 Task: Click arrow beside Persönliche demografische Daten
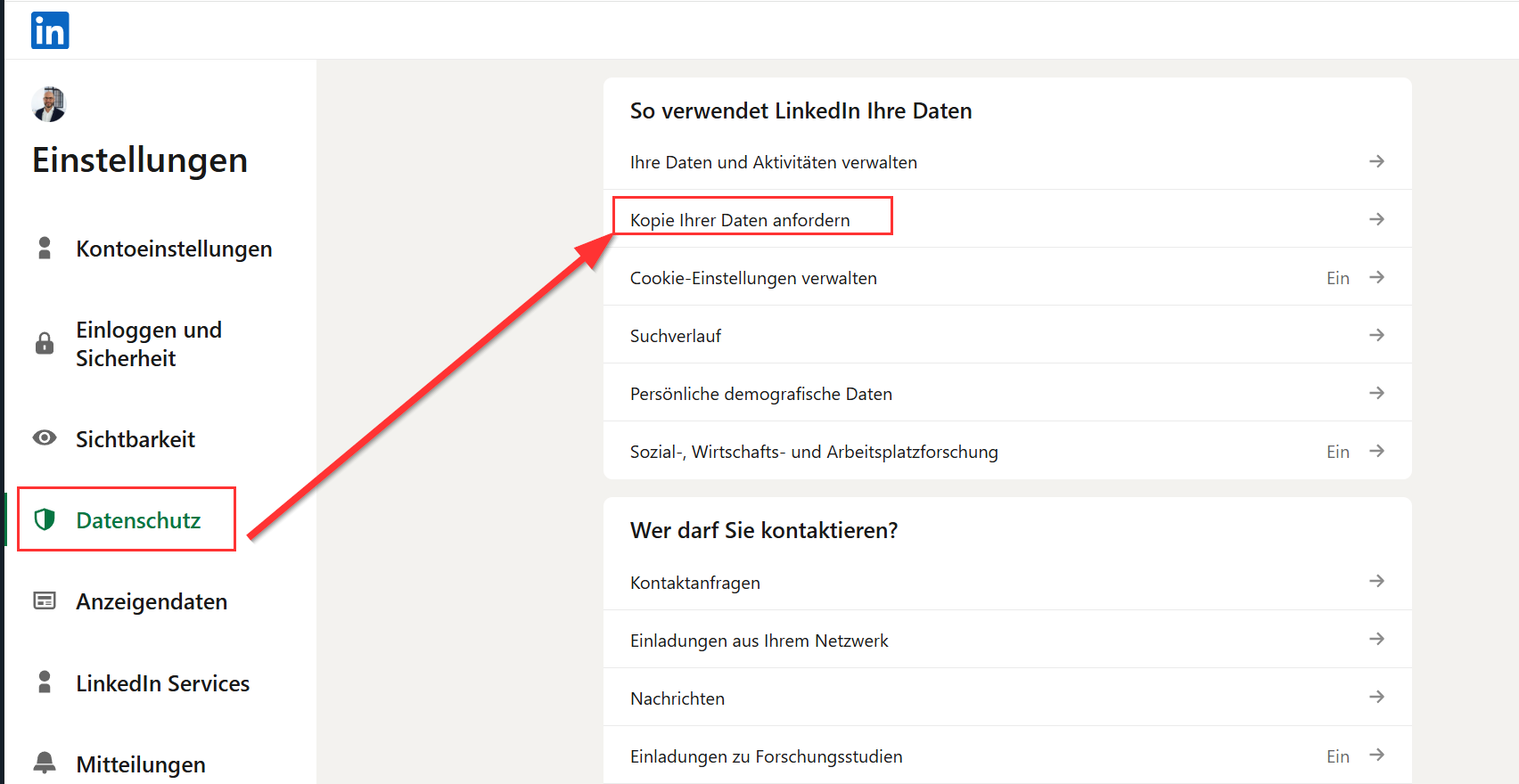point(1376,393)
